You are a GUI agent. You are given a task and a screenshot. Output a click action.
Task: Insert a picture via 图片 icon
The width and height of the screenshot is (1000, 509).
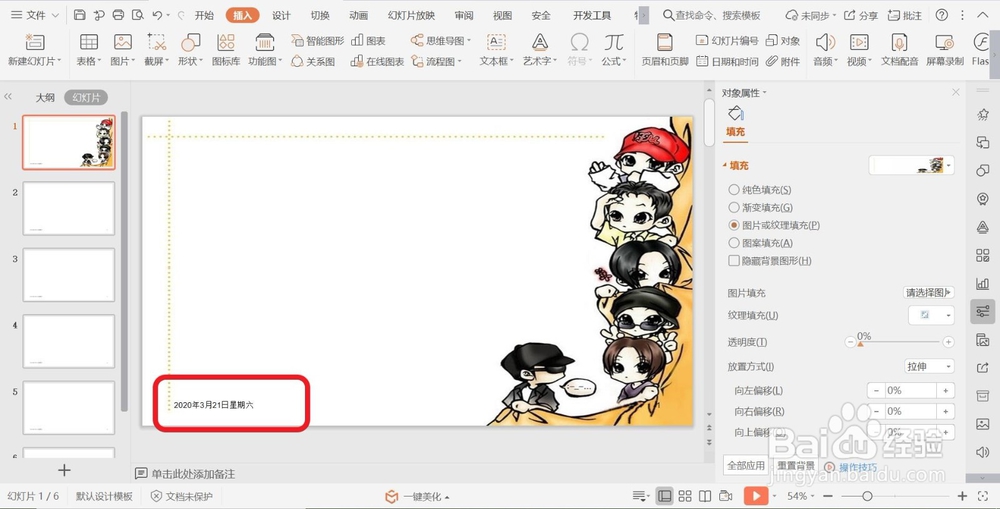pos(122,43)
